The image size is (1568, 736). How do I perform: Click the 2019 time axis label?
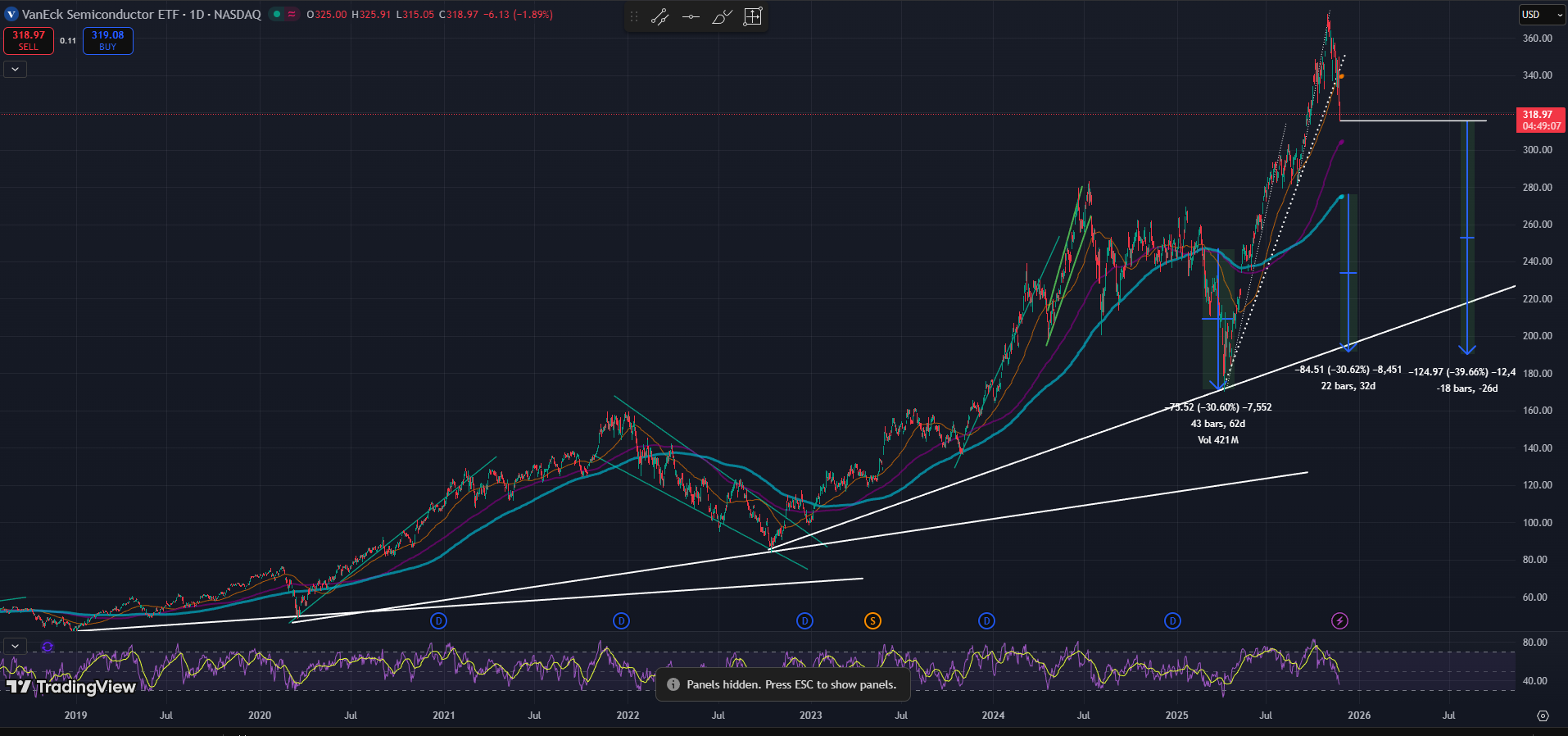pos(75,716)
